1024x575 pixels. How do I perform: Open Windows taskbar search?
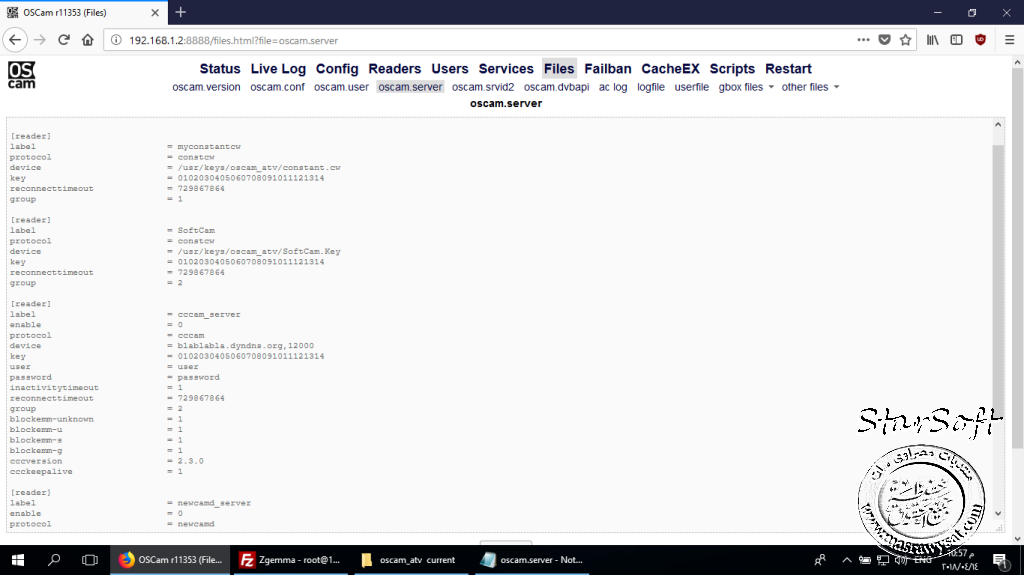pos(54,560)
